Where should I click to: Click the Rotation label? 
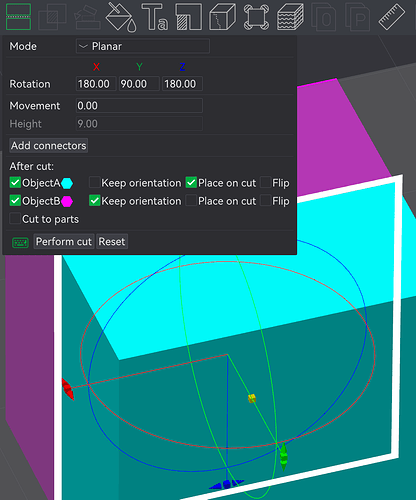(x=30, y=84)
